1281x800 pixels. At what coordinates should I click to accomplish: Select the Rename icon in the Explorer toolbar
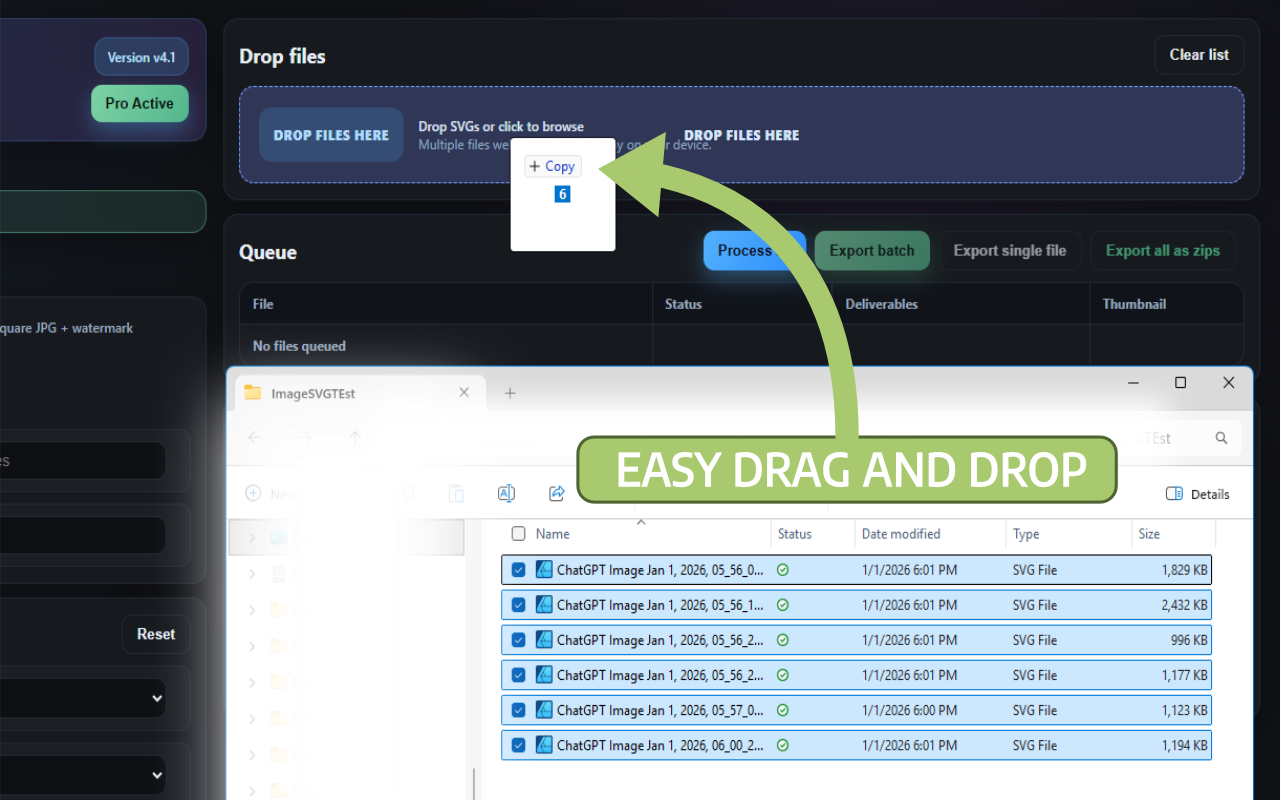pos(506,493)
